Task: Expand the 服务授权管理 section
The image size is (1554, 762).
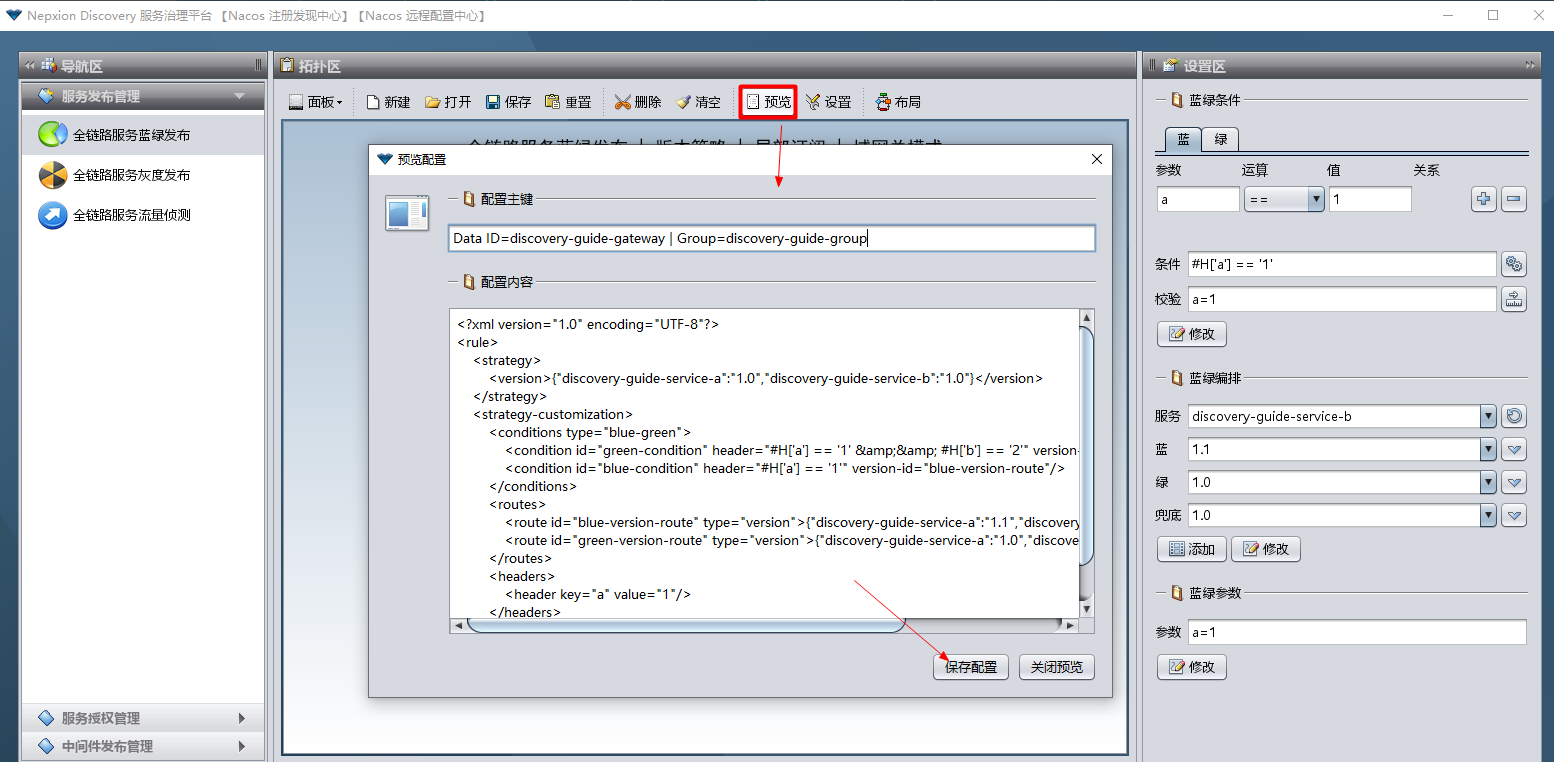Action: coord(142,718)
